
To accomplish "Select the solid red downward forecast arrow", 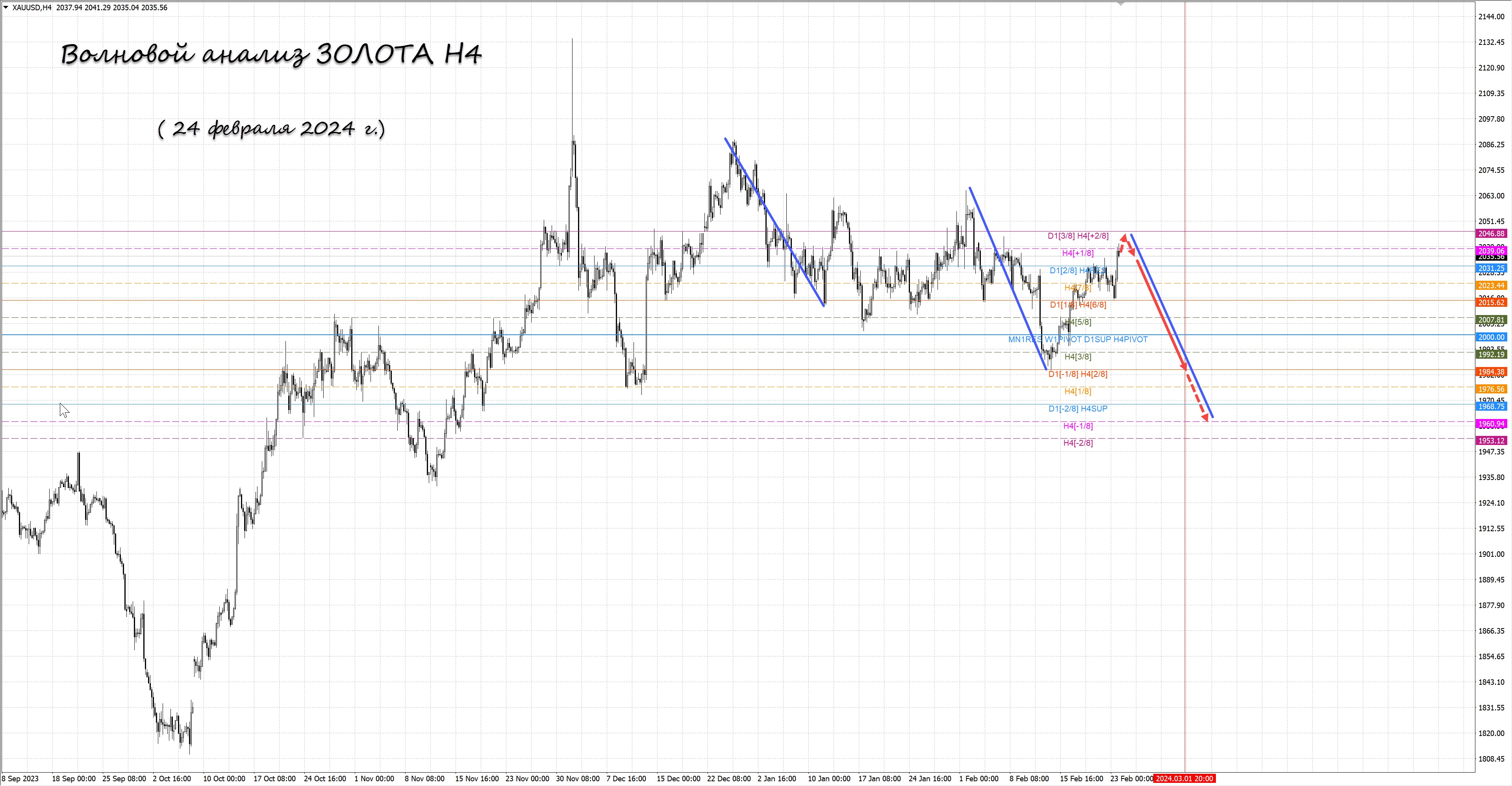I will coord(1161,314).
